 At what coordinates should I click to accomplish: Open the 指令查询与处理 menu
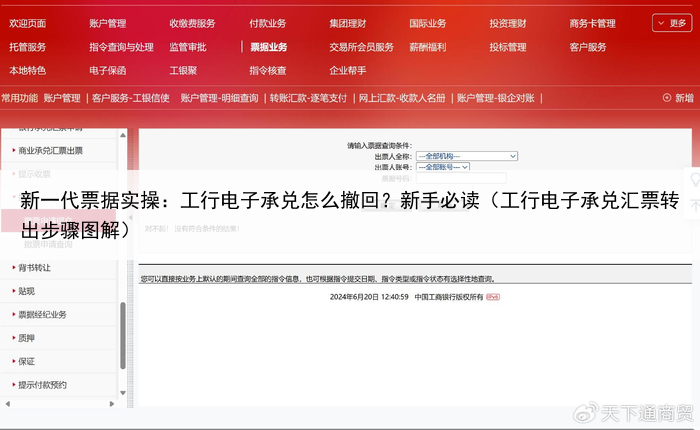(x=121, y=47)
